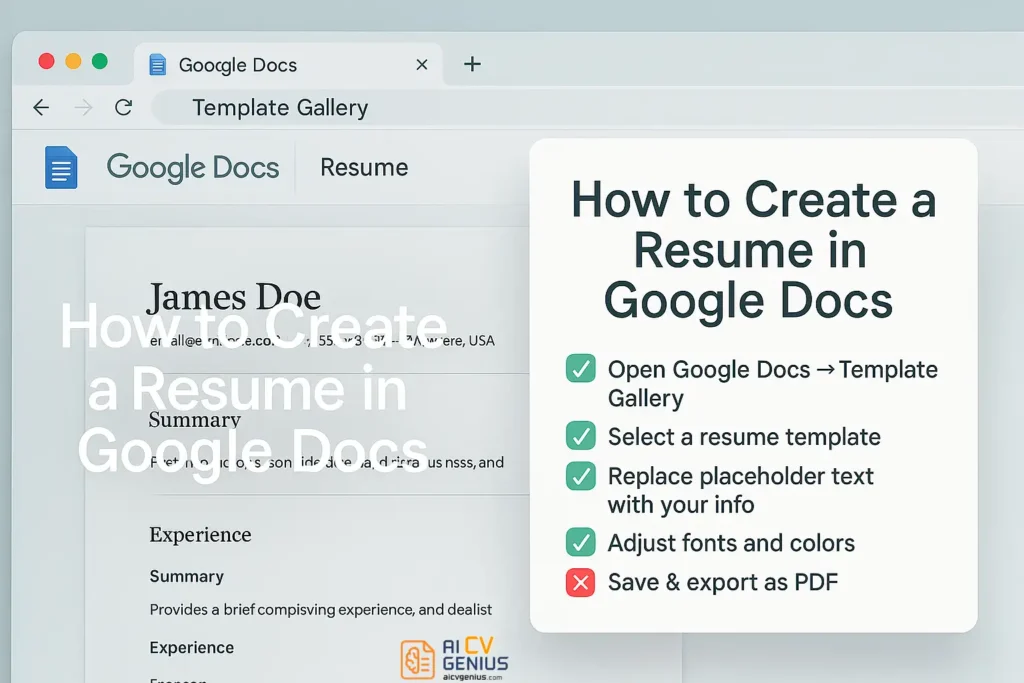This screenshot has width=1024, height=683.
Task: Close the Google Docs tab
Action: pos(422,65)
